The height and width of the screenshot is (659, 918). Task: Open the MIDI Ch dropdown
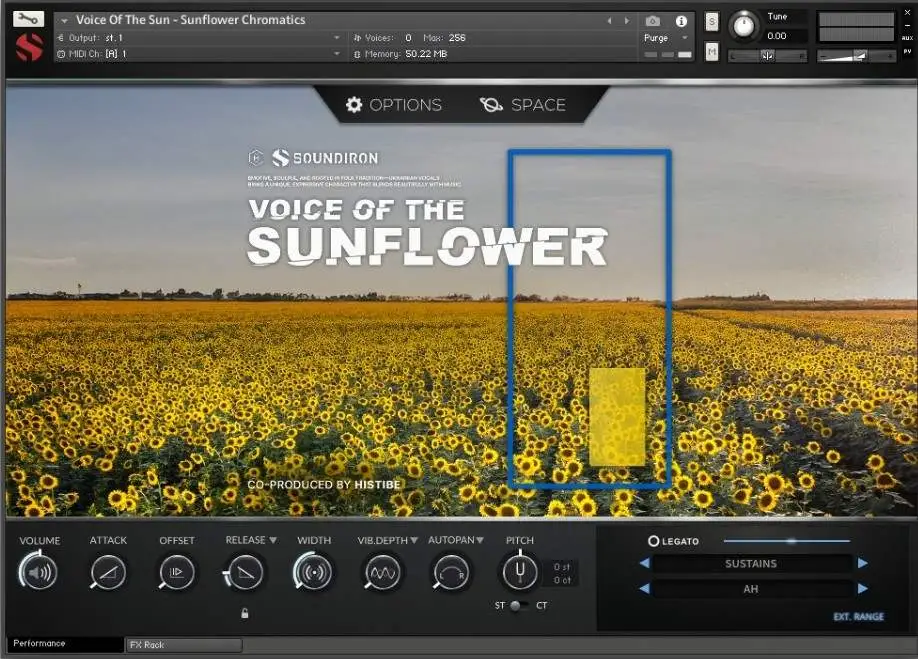pyautogui.click(x=199, y=53)
